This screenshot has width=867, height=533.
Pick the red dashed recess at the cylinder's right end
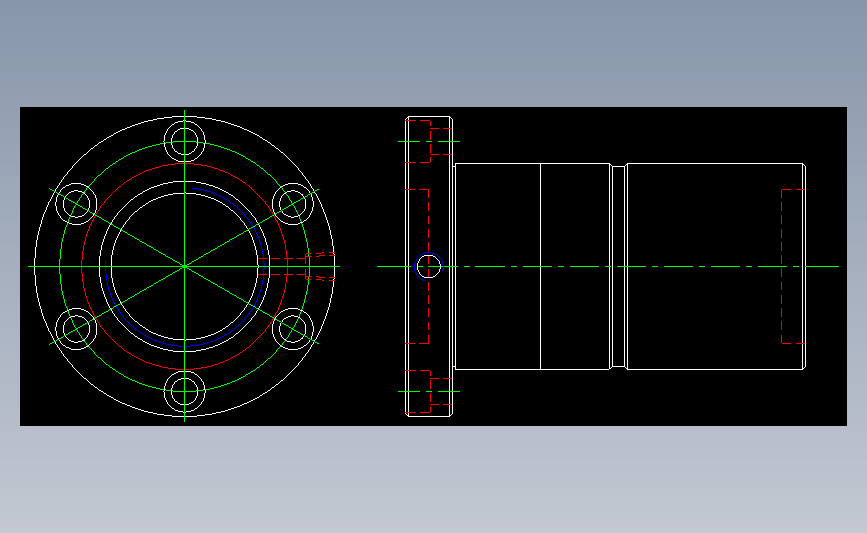(793, 266)
